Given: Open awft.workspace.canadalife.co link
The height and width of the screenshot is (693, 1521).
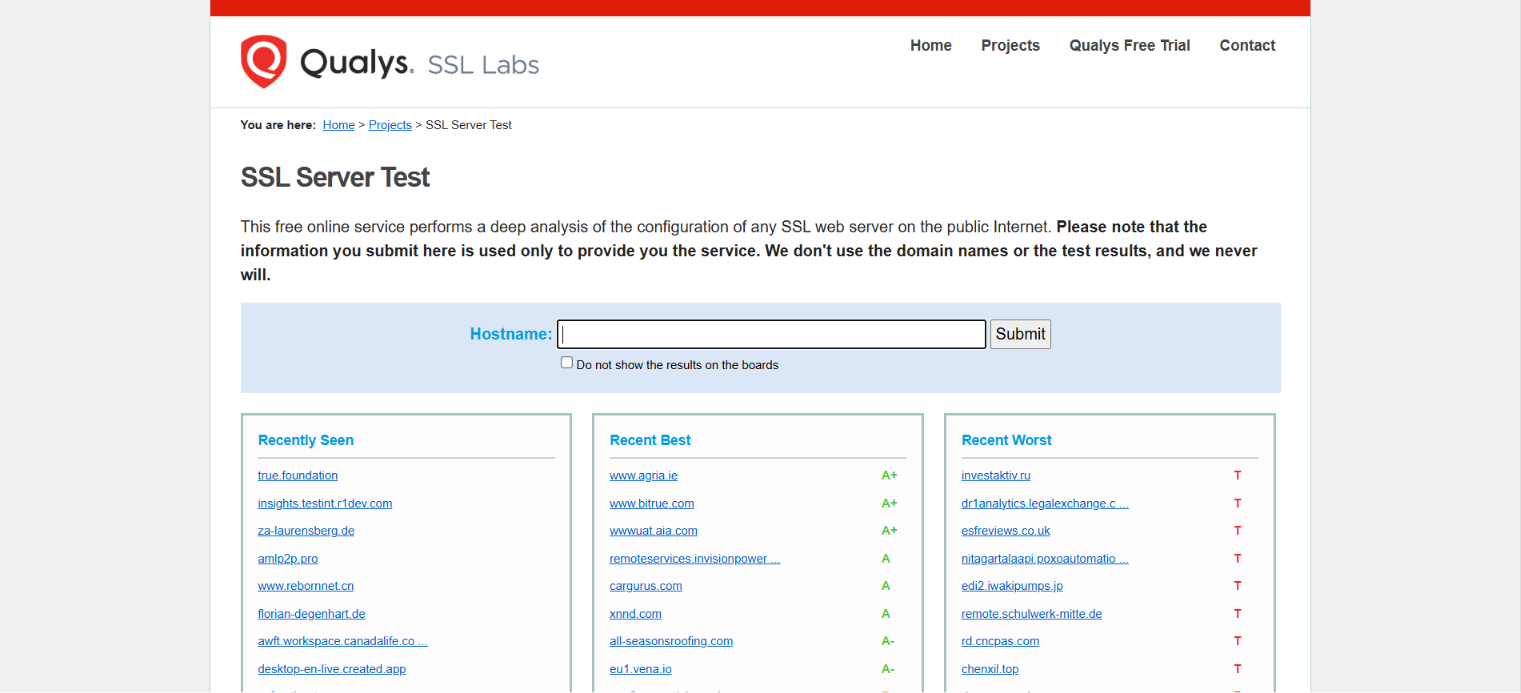Looking at the screenshot, I should 343,641.
